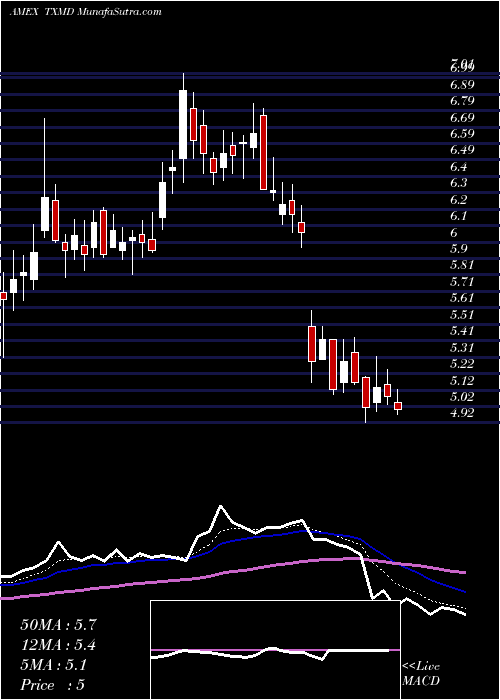This screenshot has height=700, width=500.
Task: Select the 5.22 price level label
Action: (x=462, y=364)
